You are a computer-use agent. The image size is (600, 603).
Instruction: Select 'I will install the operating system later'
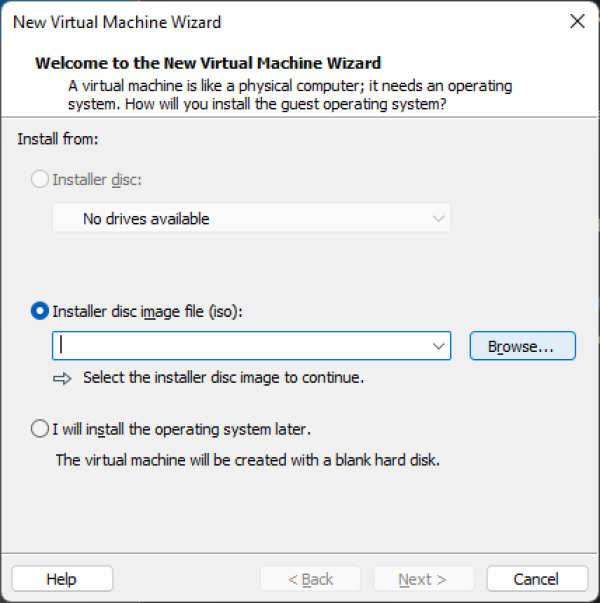[40, 429]
